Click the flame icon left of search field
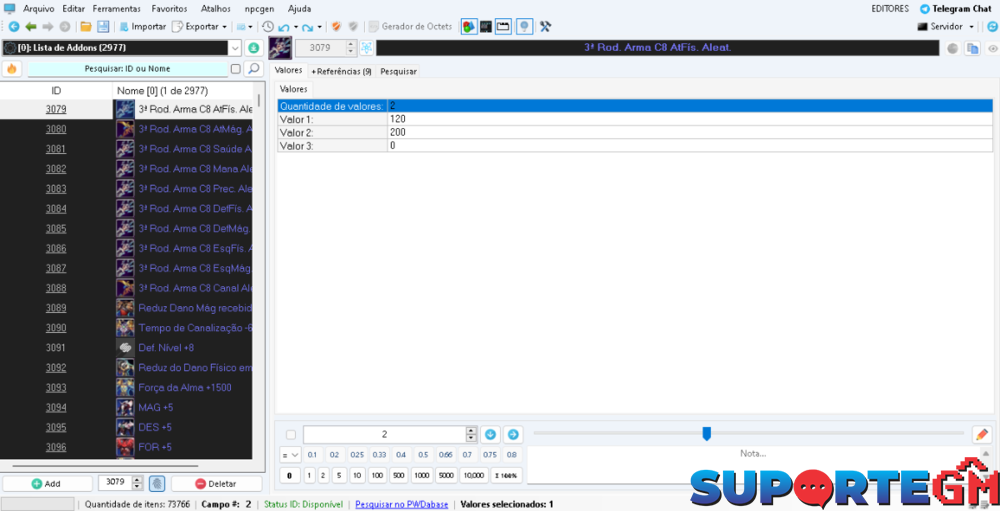Screen dimensions: 1000x511 click(x=12, y=69)
